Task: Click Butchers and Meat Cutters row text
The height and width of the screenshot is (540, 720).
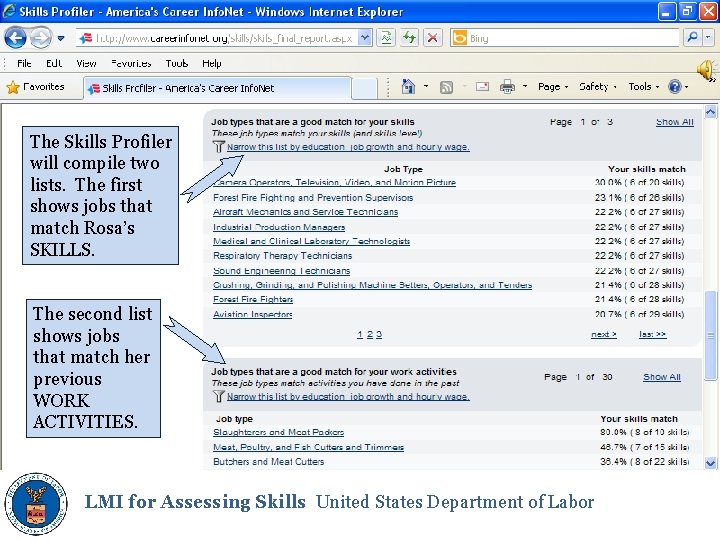Action: (269, 462)
